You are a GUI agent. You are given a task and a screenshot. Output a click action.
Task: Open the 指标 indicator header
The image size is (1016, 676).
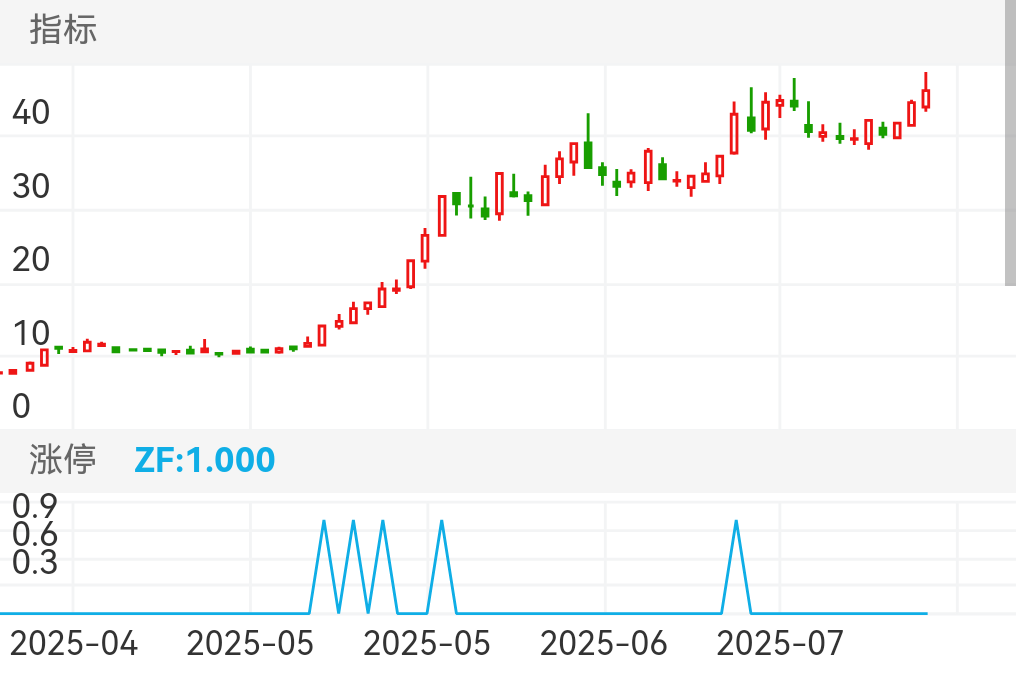[x=63, y=30]
